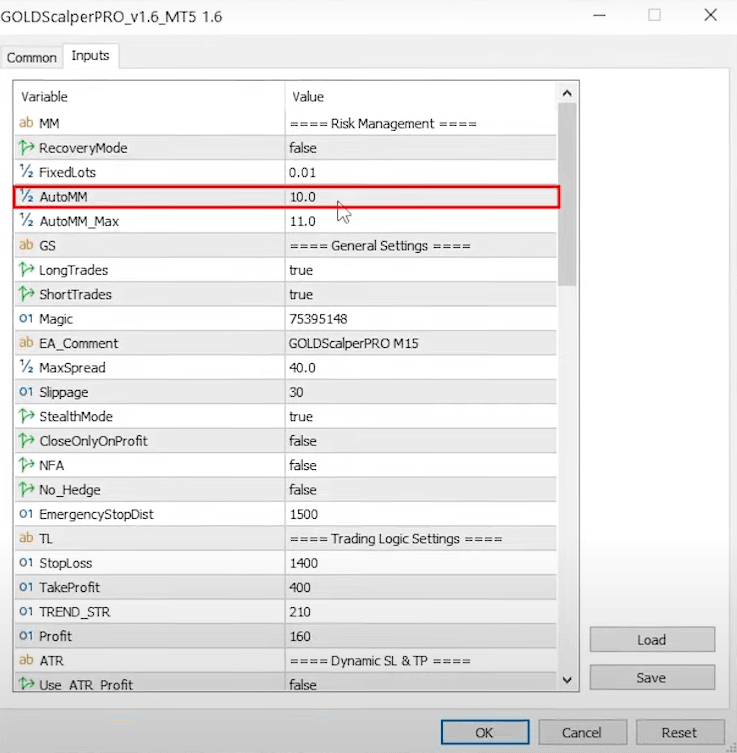Click the string icon beside ATR
The width and height of the screenshot is (737, 753).
(x=26, y=660)
